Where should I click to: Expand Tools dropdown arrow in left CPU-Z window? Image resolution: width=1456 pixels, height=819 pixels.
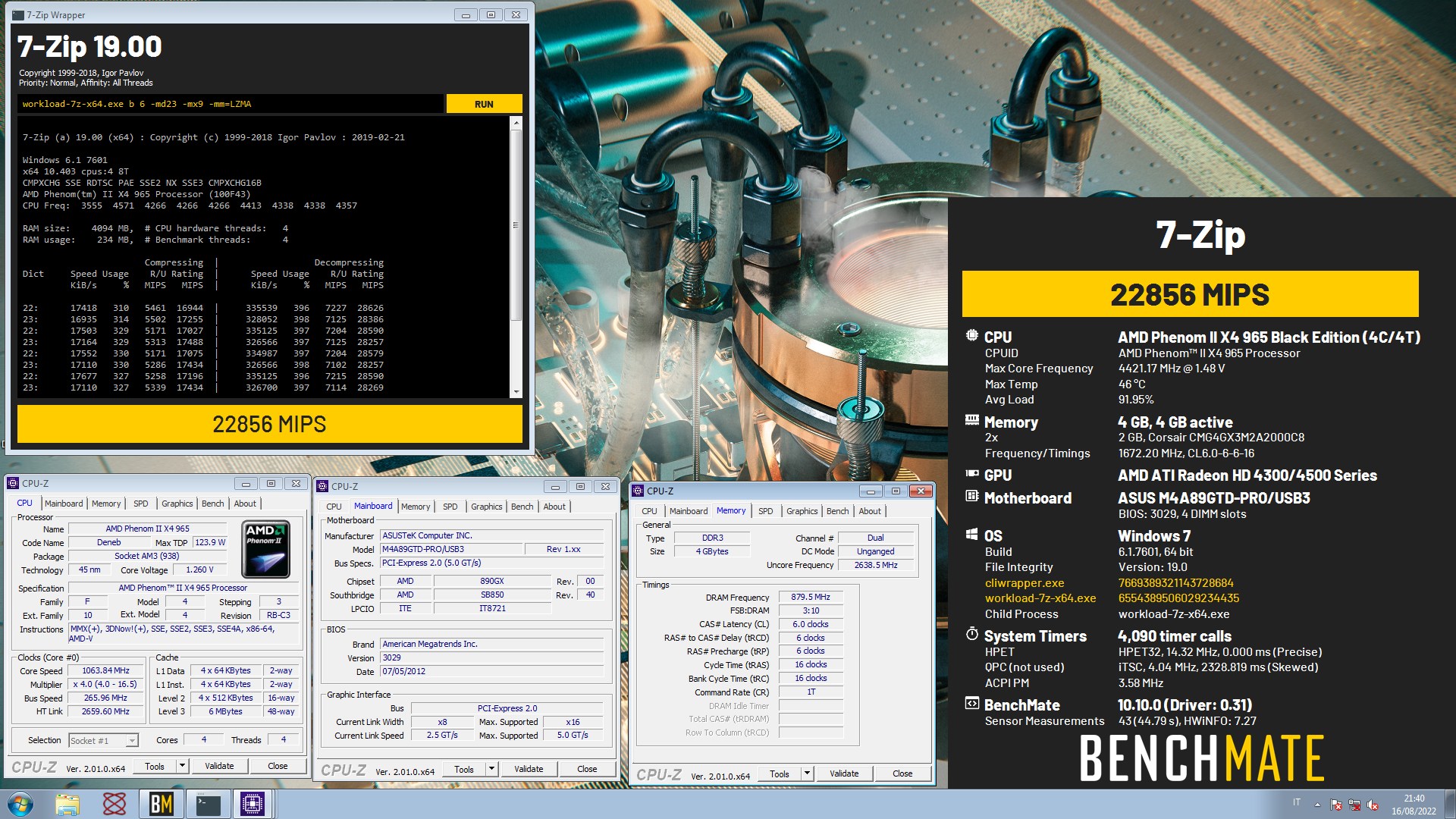click(182, 766)
